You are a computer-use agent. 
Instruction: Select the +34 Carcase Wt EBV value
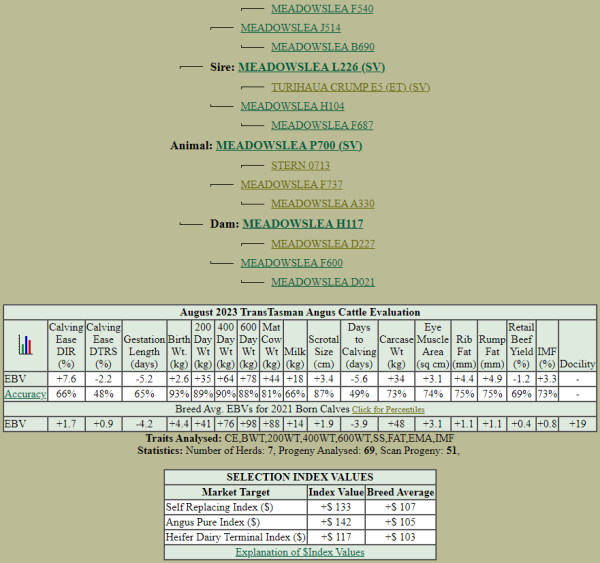(x=396, y=379)
